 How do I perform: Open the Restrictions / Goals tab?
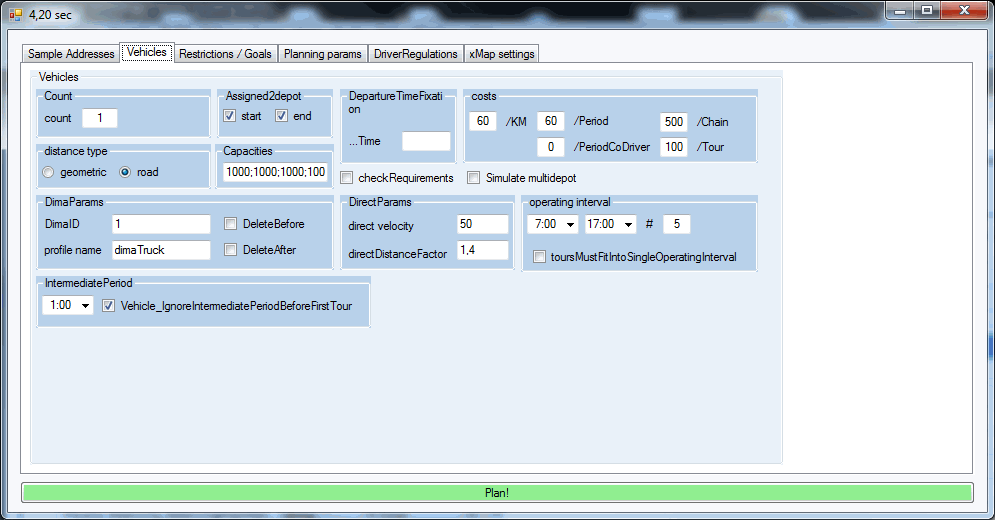point(225,54)
